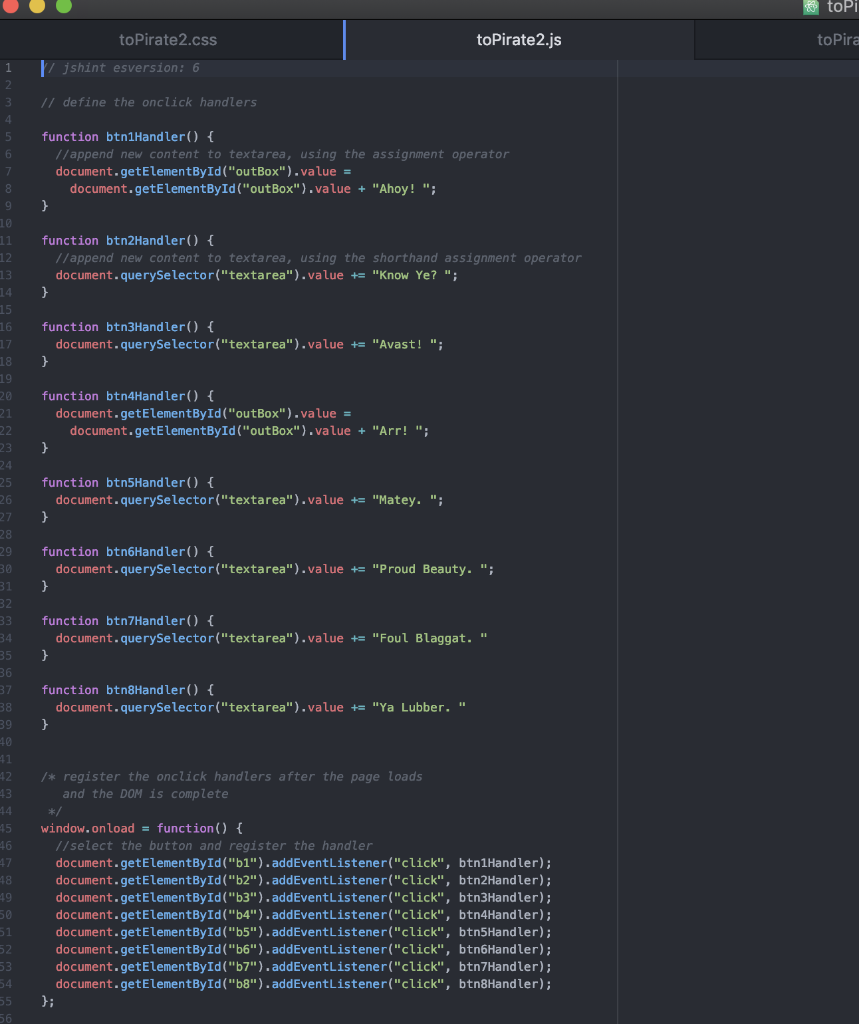Click the "b2" element id string

click(242, 880)
